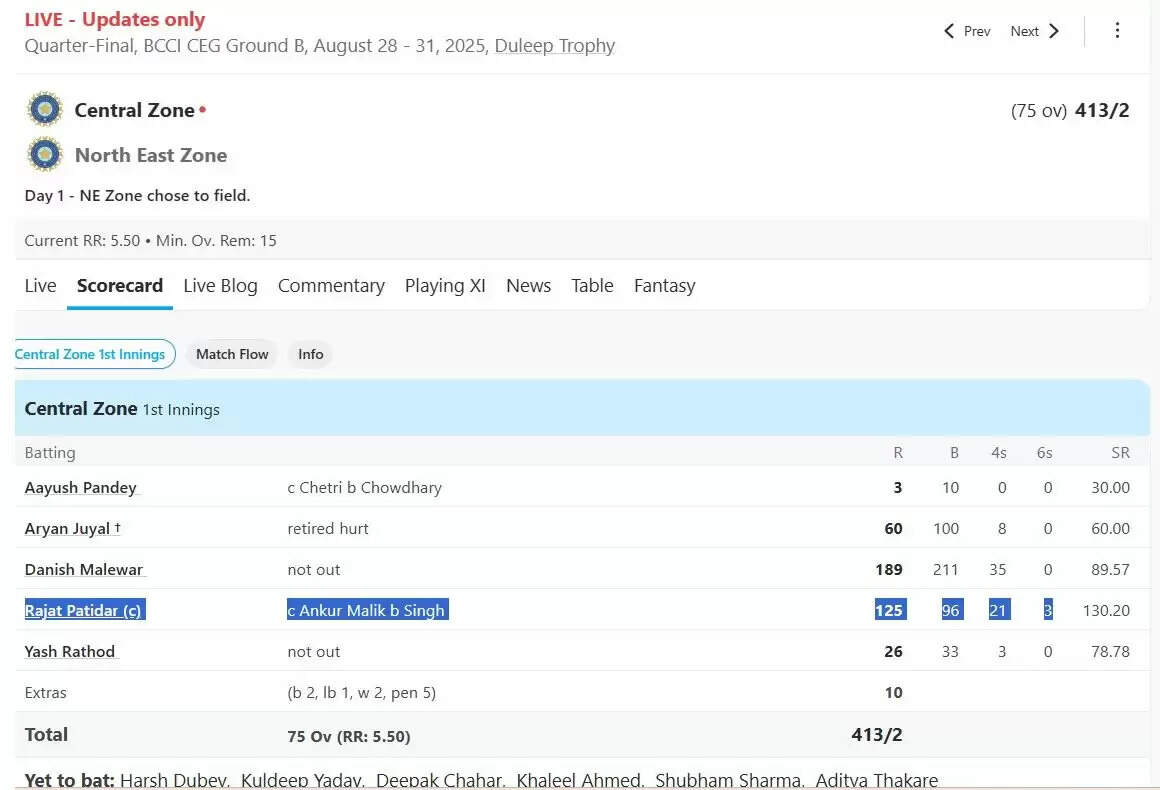Open the three-dot more options menu
Viewport: 1160px width, 790px height.
tap(1117, 30)
